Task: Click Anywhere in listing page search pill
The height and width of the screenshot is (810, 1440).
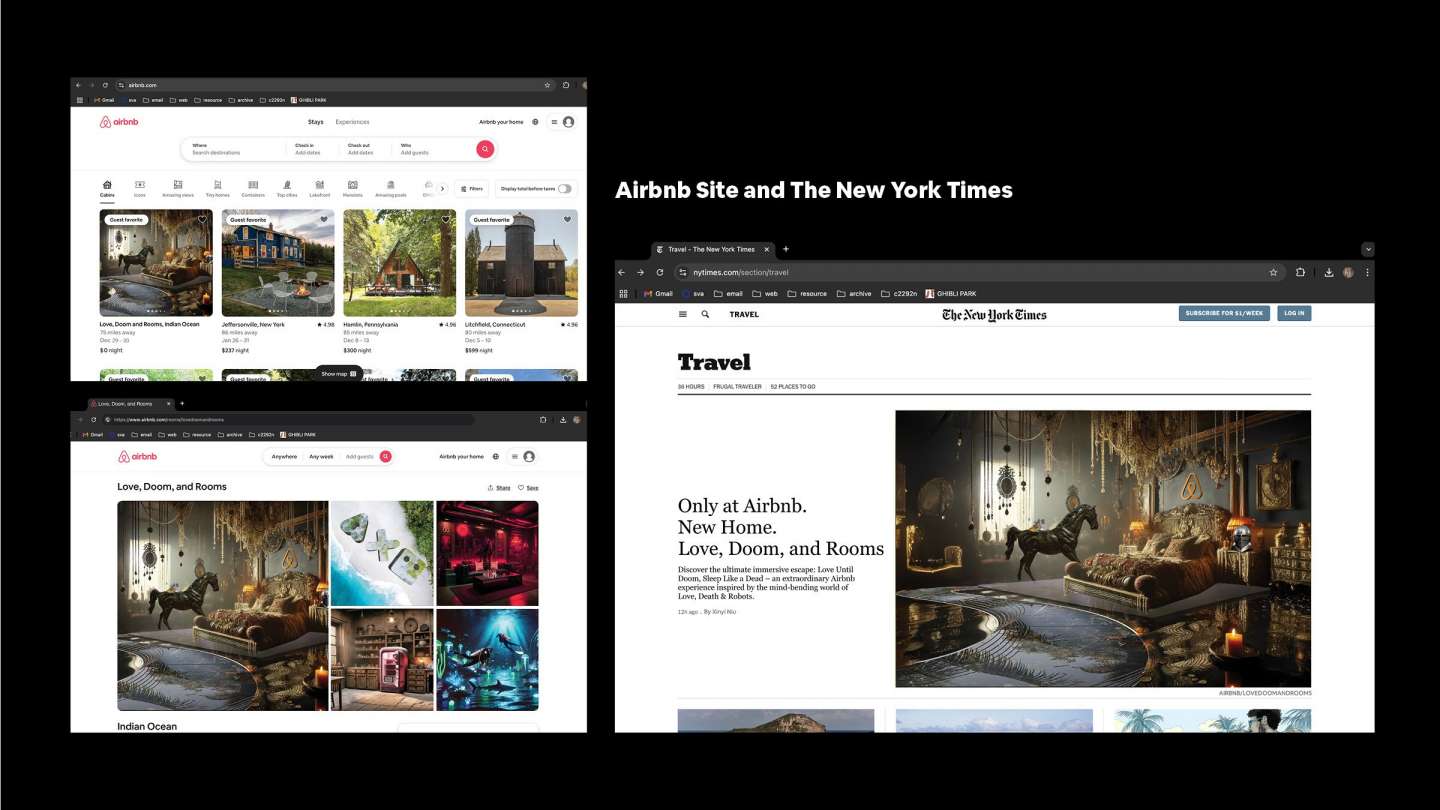Action: [284, 456]
